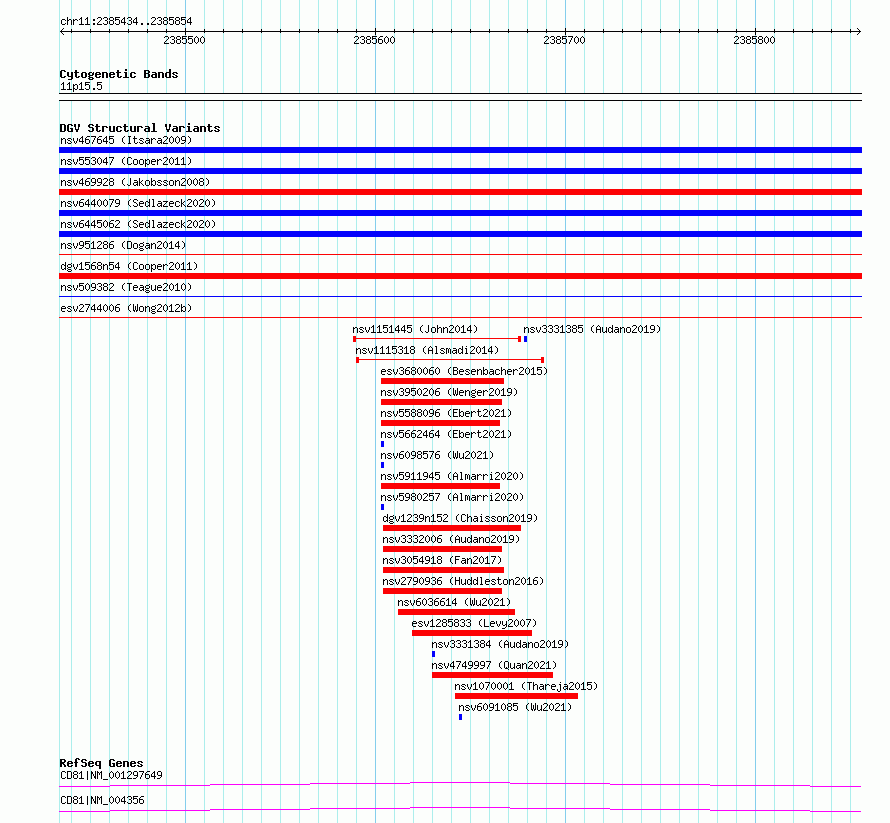Select the blue marker under nsv6091085 (Wu2021)
The image size is (890, 823).
point(460,717)
